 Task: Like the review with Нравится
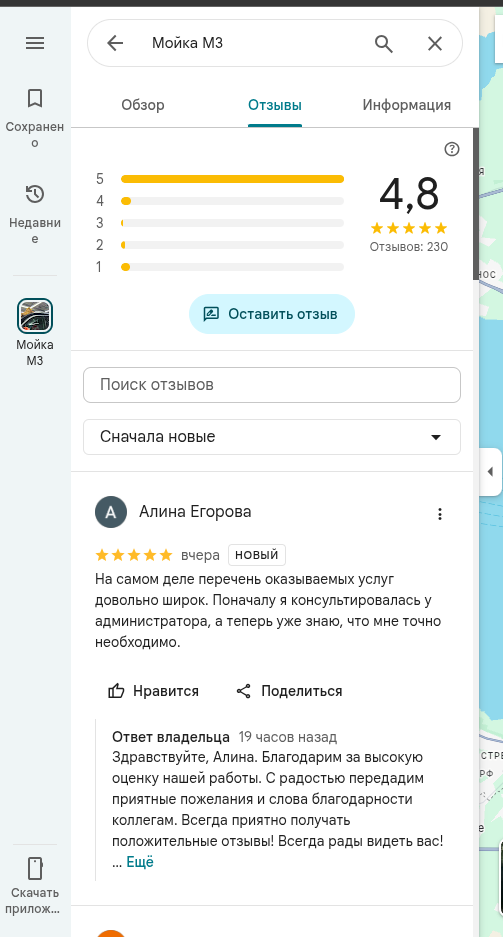point(153,691)
